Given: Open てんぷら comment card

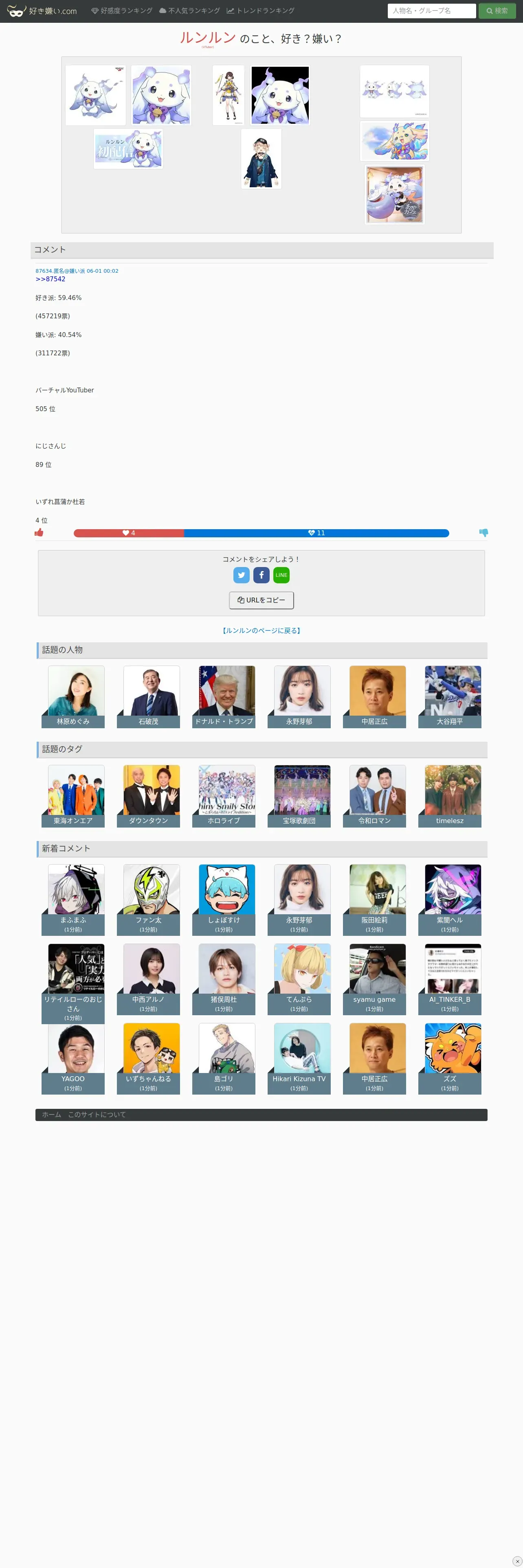Looking at the screenshot, I should click(299, 979).
